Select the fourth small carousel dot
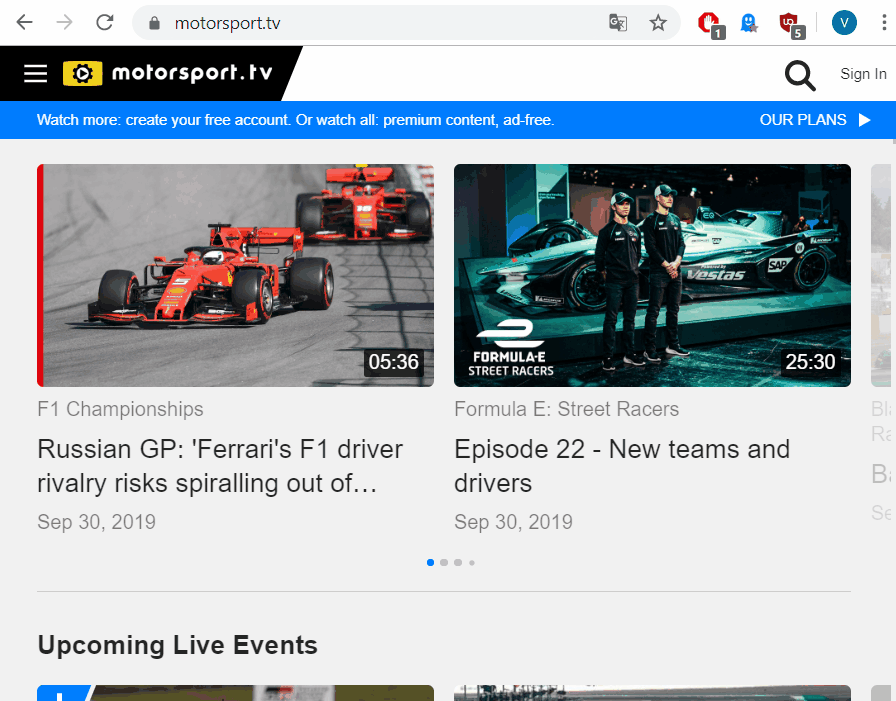The image size is (896, 701). click(471, 563)
